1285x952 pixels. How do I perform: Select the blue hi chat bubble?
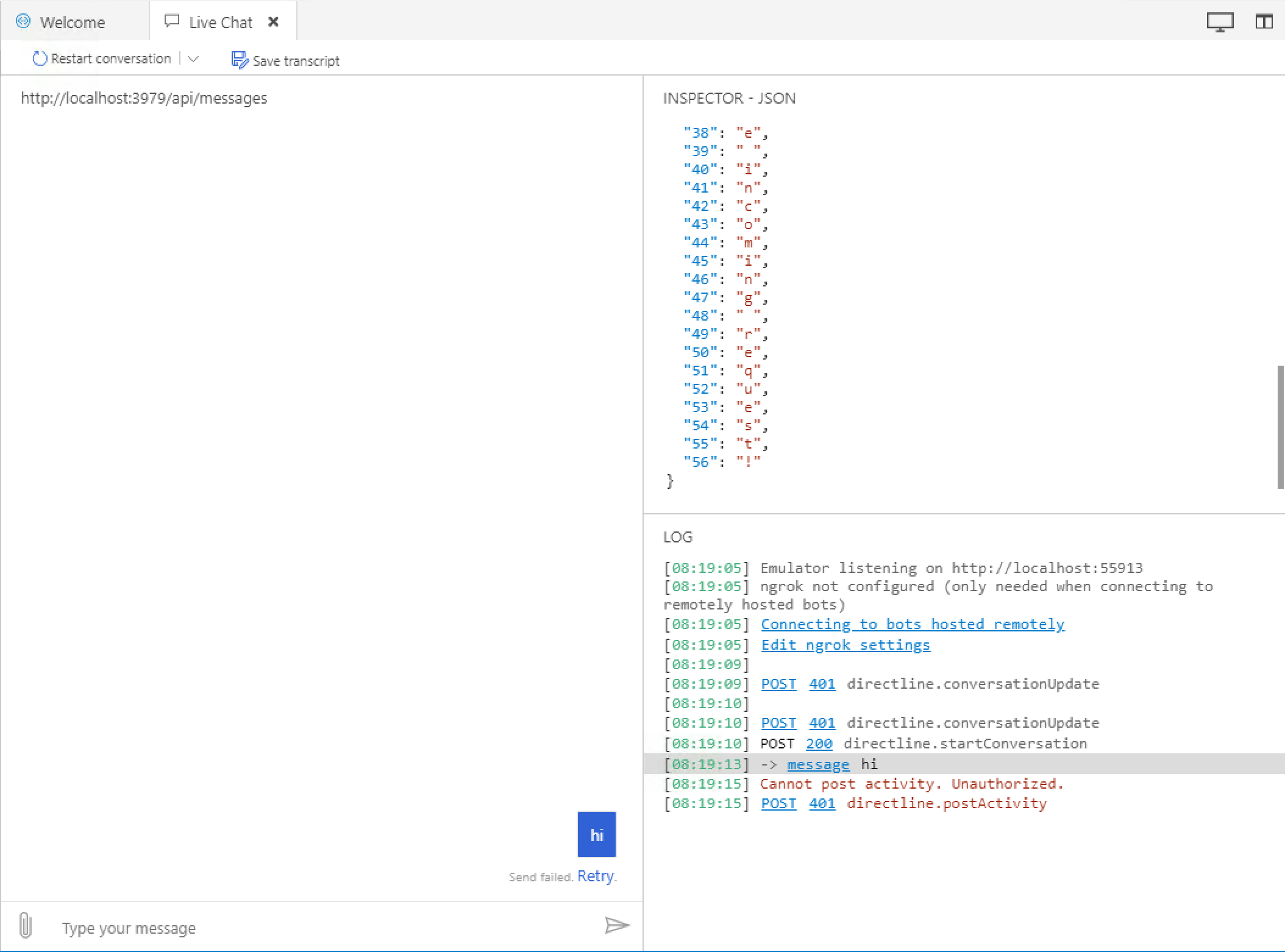pyautogui.click(x=596, y=834)
